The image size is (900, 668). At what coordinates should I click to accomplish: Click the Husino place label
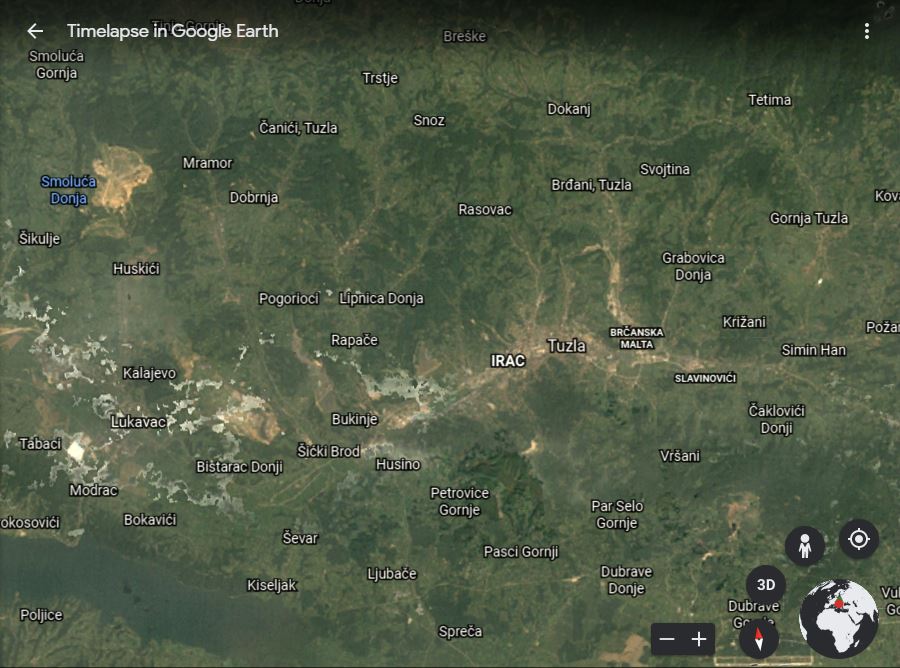pyautogui.click(x=398, y=464)
